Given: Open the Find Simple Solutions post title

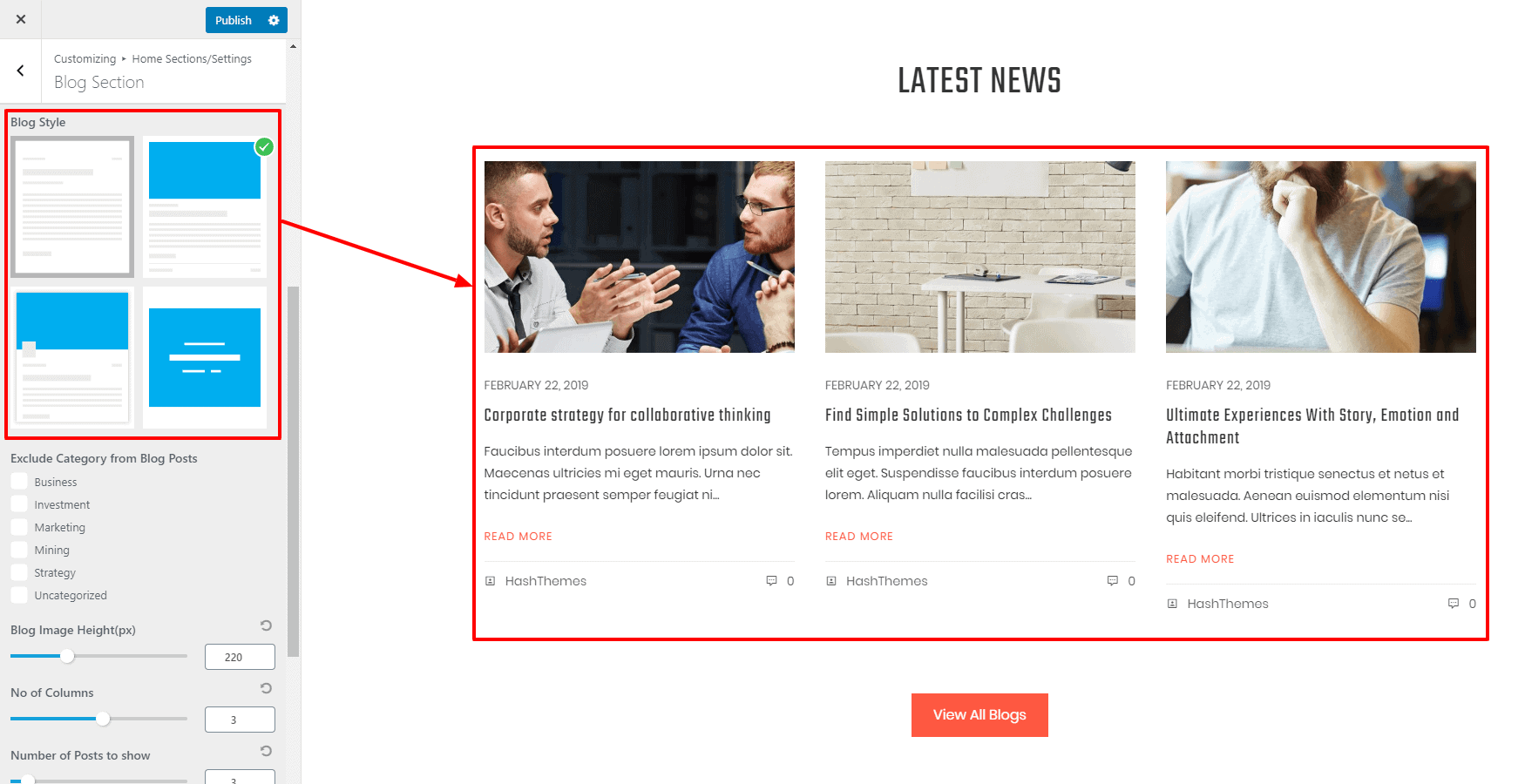Looking at the screenshot, I should (968, 415).
